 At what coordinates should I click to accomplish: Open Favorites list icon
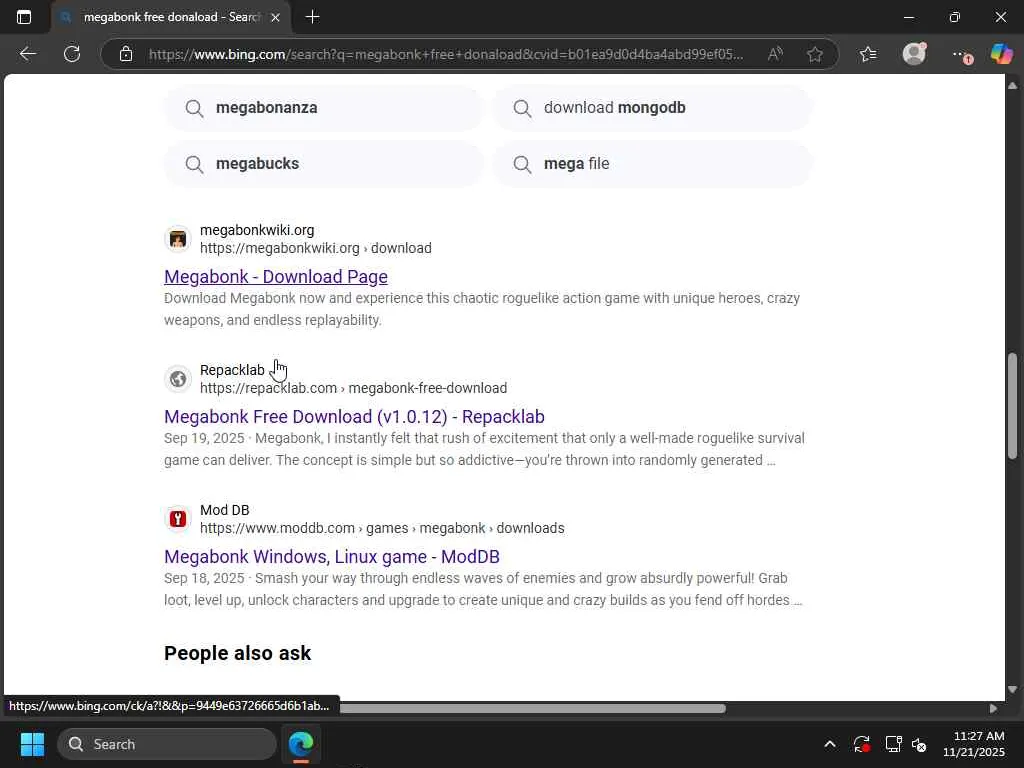click(x=868, y=54)
